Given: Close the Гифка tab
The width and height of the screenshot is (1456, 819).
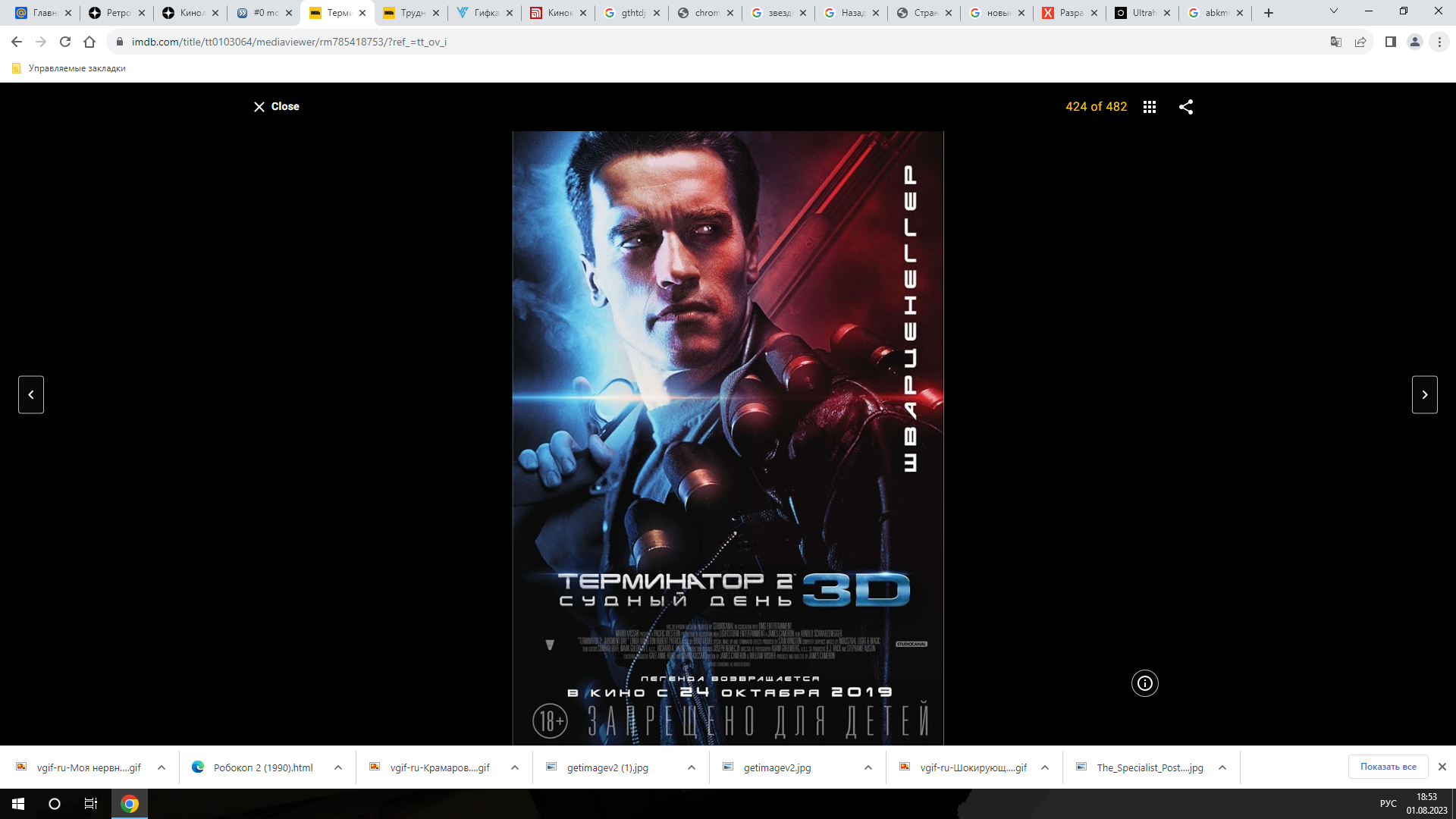Looking at the screenshot, I should point(510,13).
